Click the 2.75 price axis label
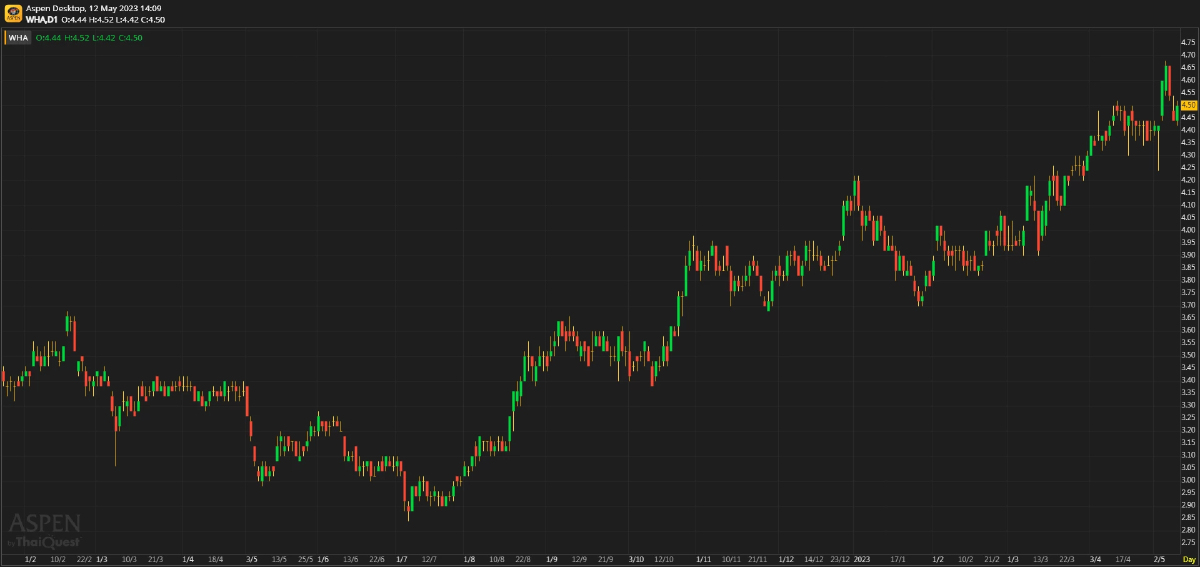Viewport: 1200px width, 567px height. 1189,542
